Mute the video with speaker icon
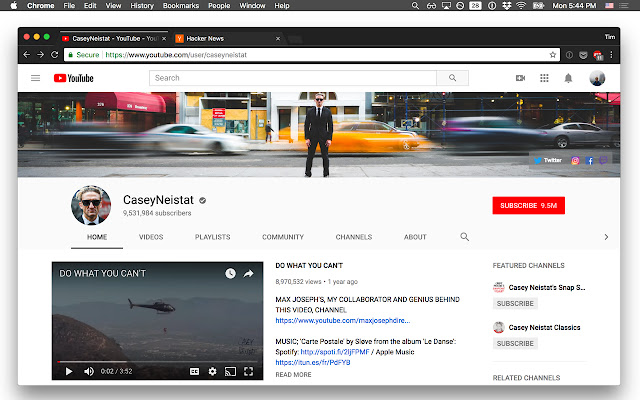This screenshot has height=400, width=640. coord(89,371)
